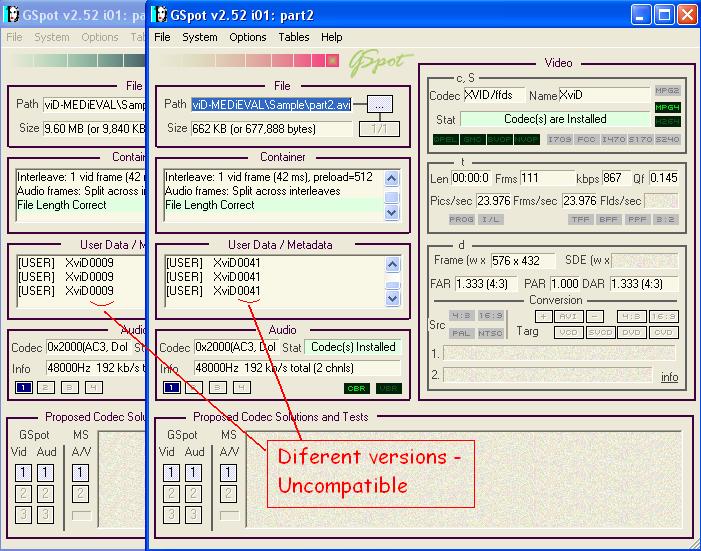Click the QPEL feature indicator
701x551 pixels.
pos(446,140)
